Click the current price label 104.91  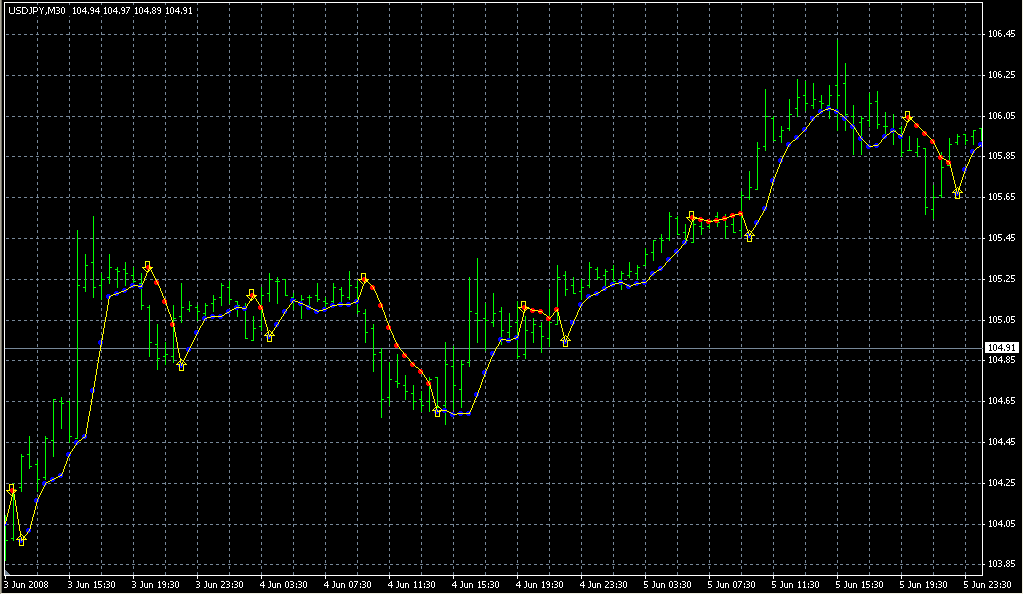click(1001, 348)
